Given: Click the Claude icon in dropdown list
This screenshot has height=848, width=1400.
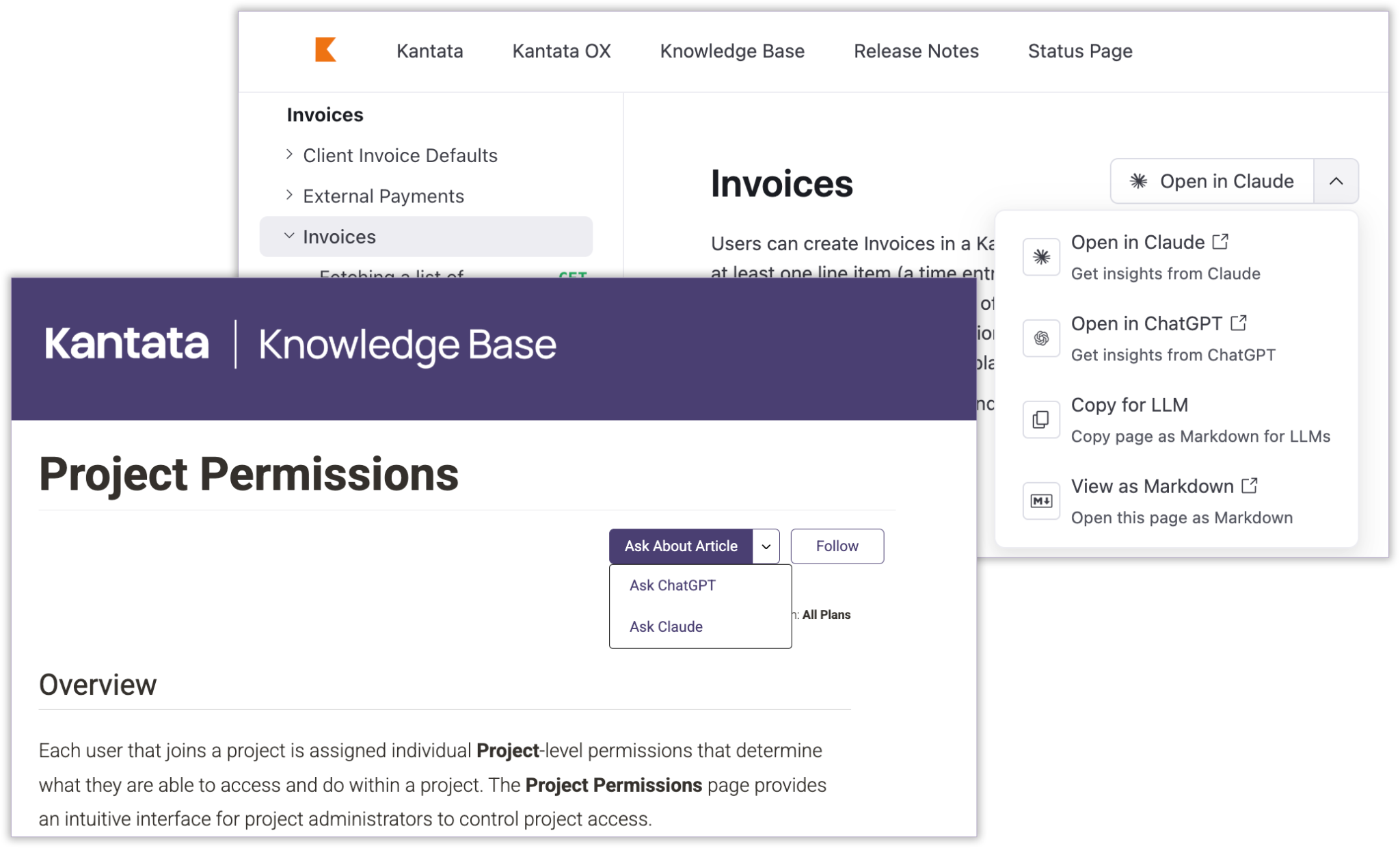Looking at the screenshot, I should point(1041,257).
